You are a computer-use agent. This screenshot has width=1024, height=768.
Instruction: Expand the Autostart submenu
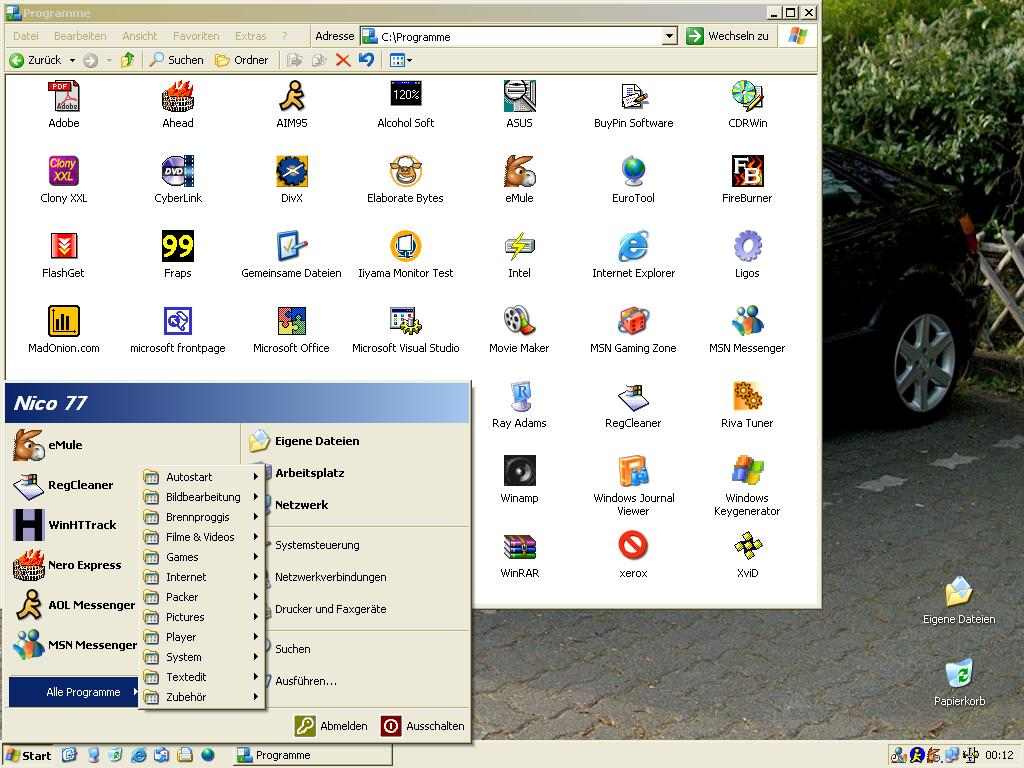pos(202,477)
